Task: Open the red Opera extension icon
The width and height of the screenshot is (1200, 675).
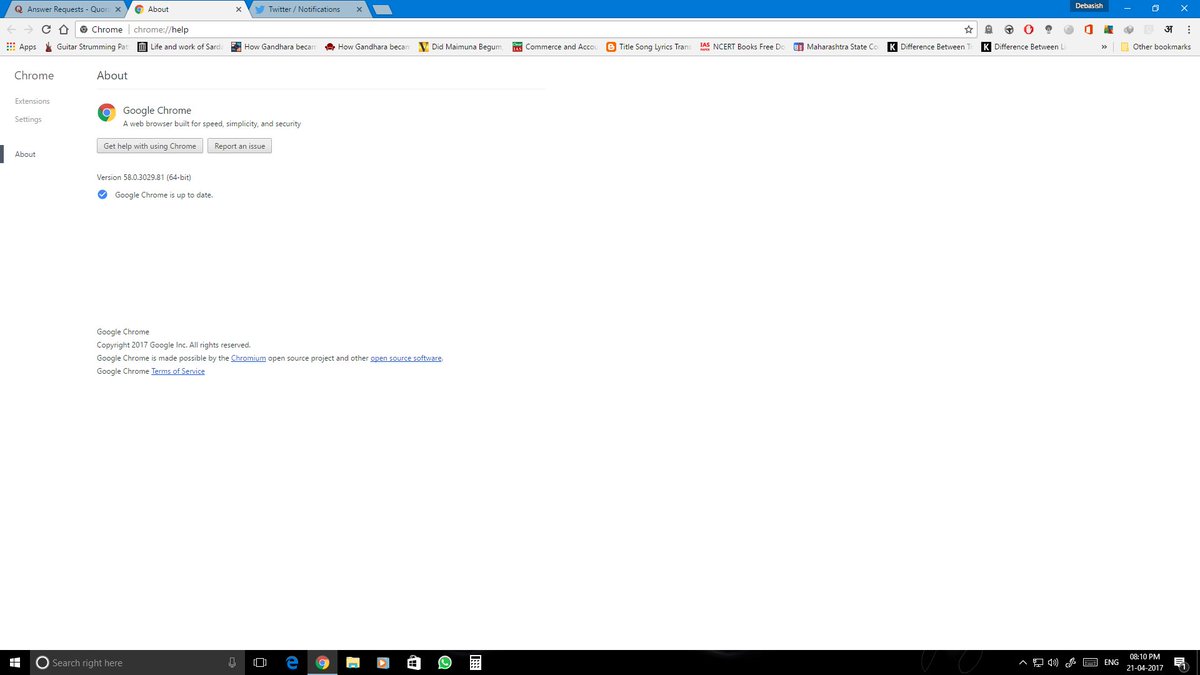Action: point(1028,30)
